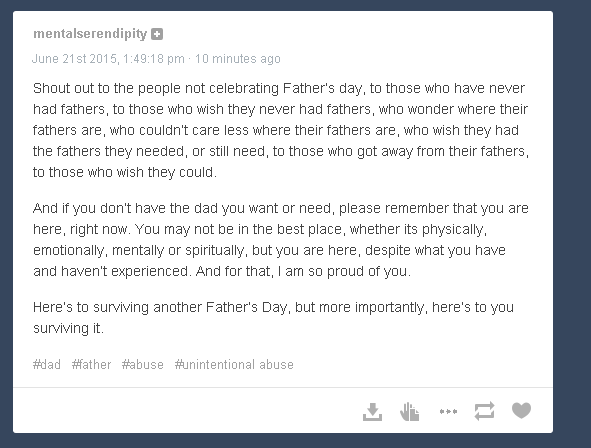Click the text 'to those who wish they could.'
Viewport: 591px width, 448px height.
tap(125, 172)
